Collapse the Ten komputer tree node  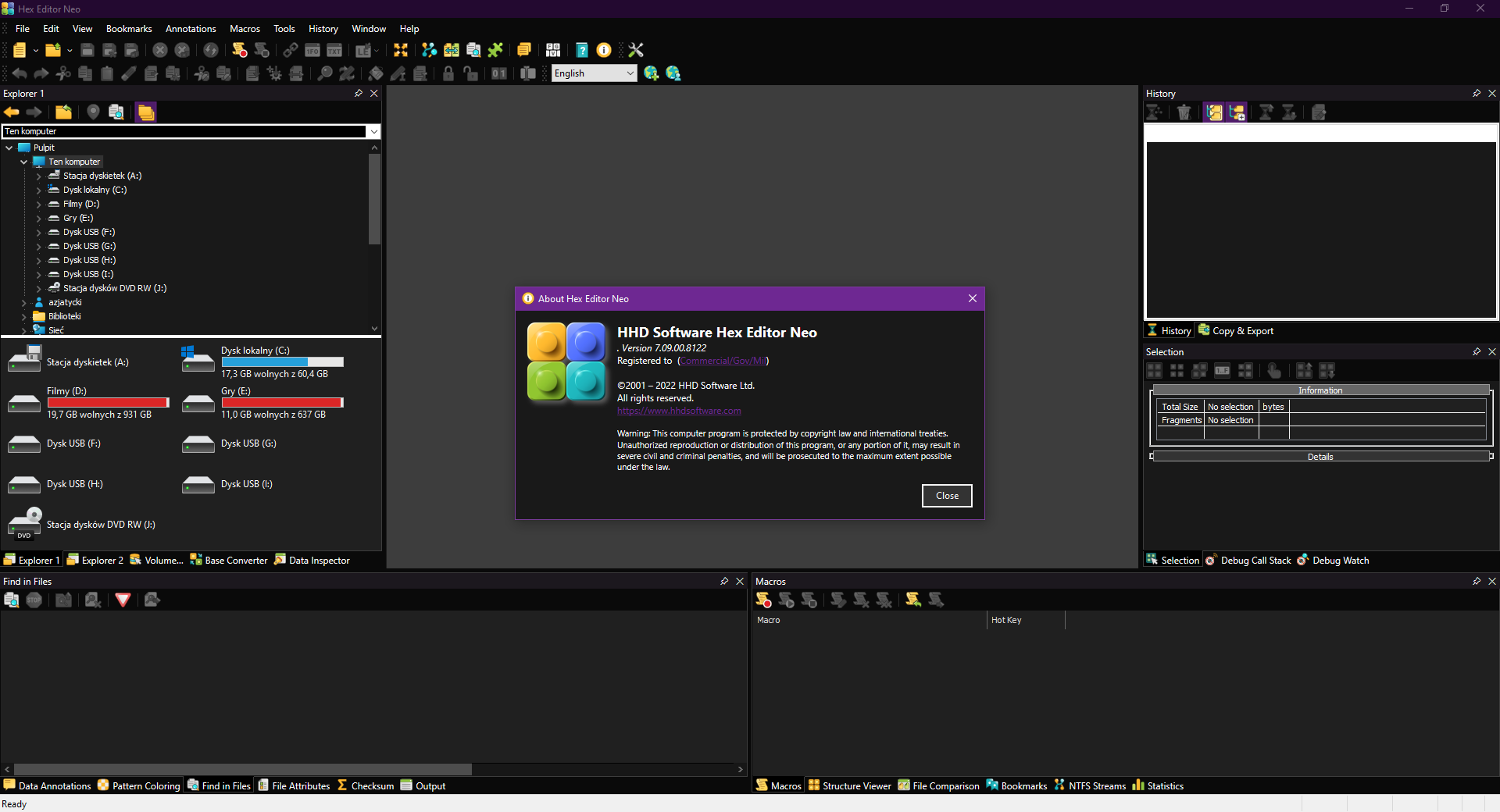tap(24, 162)
